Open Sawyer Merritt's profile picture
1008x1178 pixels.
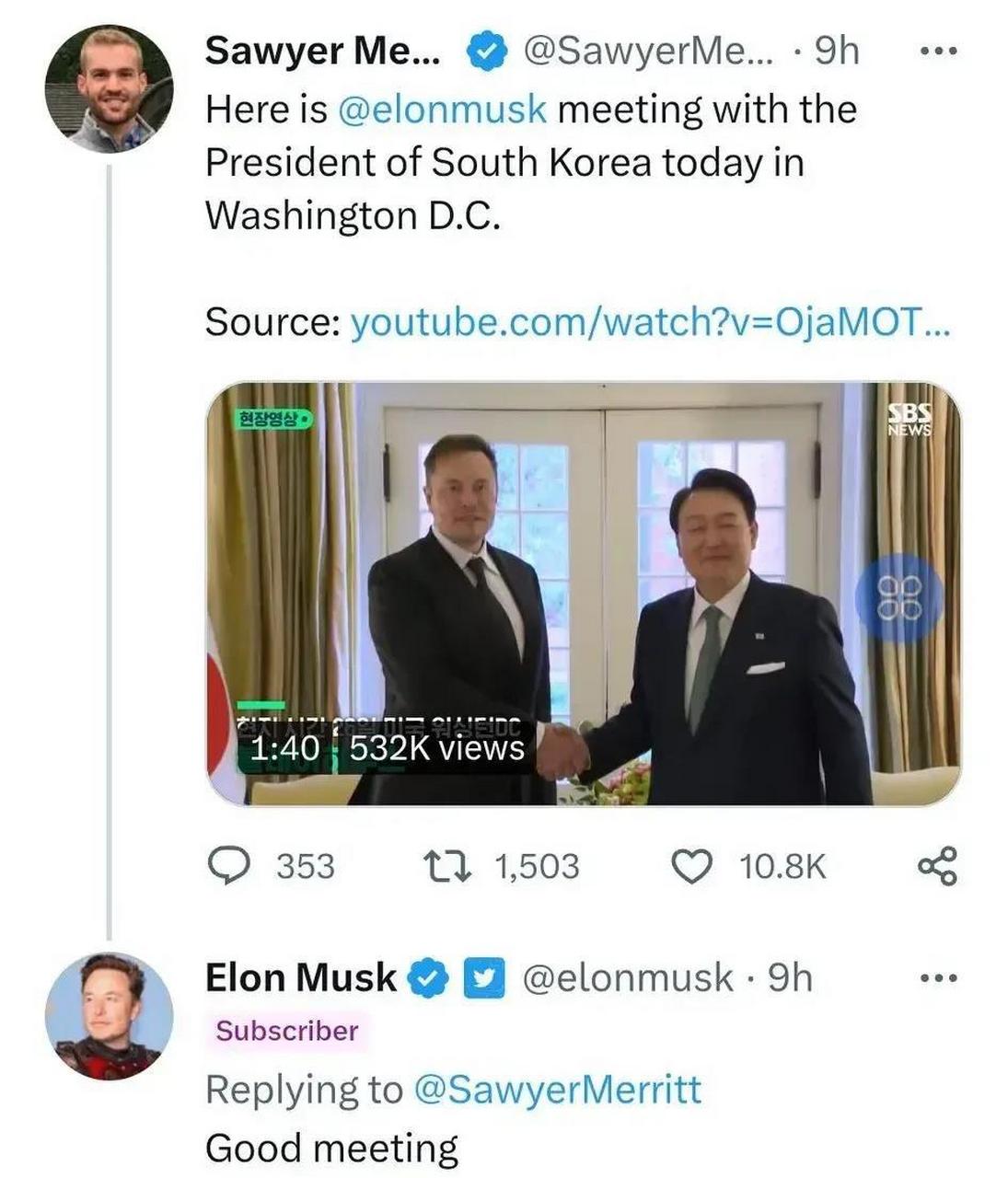pos(110,89)
